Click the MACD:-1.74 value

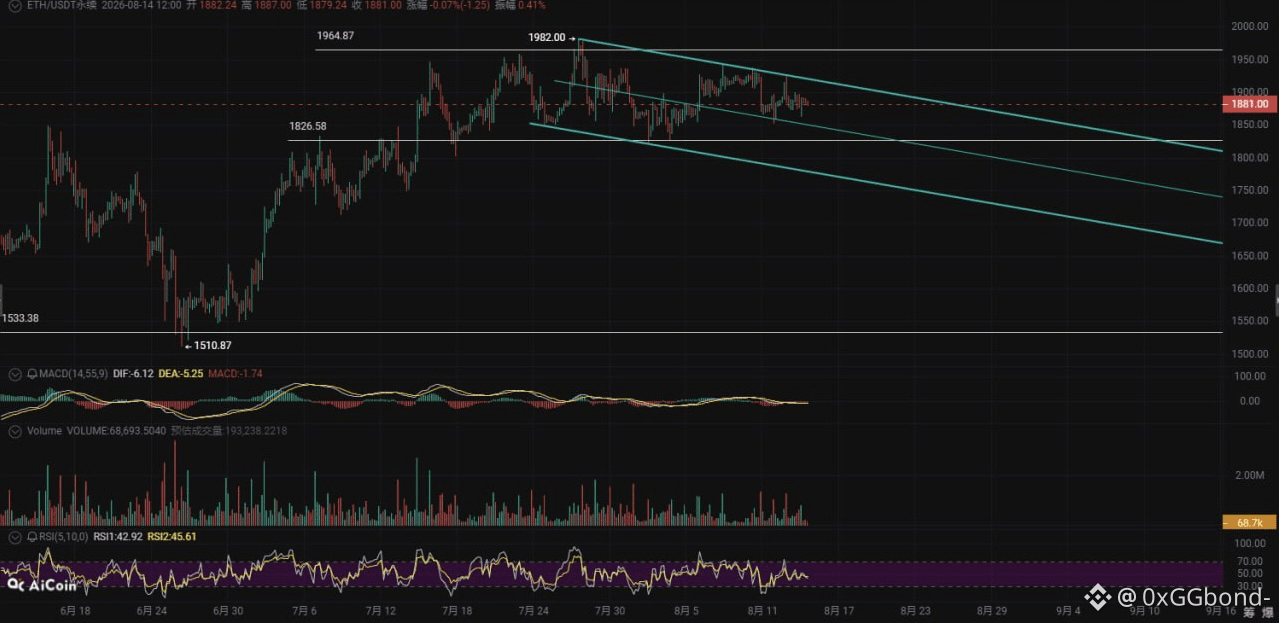point(237,374)
